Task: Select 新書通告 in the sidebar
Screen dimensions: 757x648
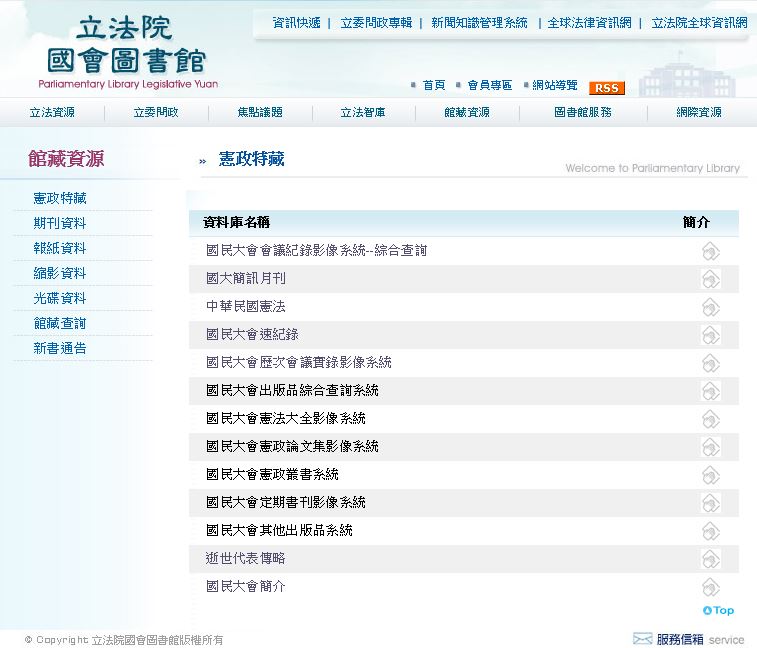Action: (x=60, y=349)
